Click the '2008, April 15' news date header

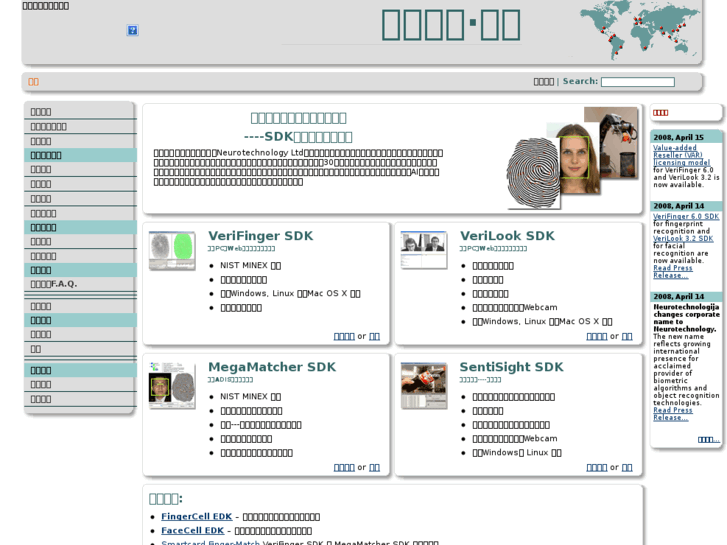[686, 137]
